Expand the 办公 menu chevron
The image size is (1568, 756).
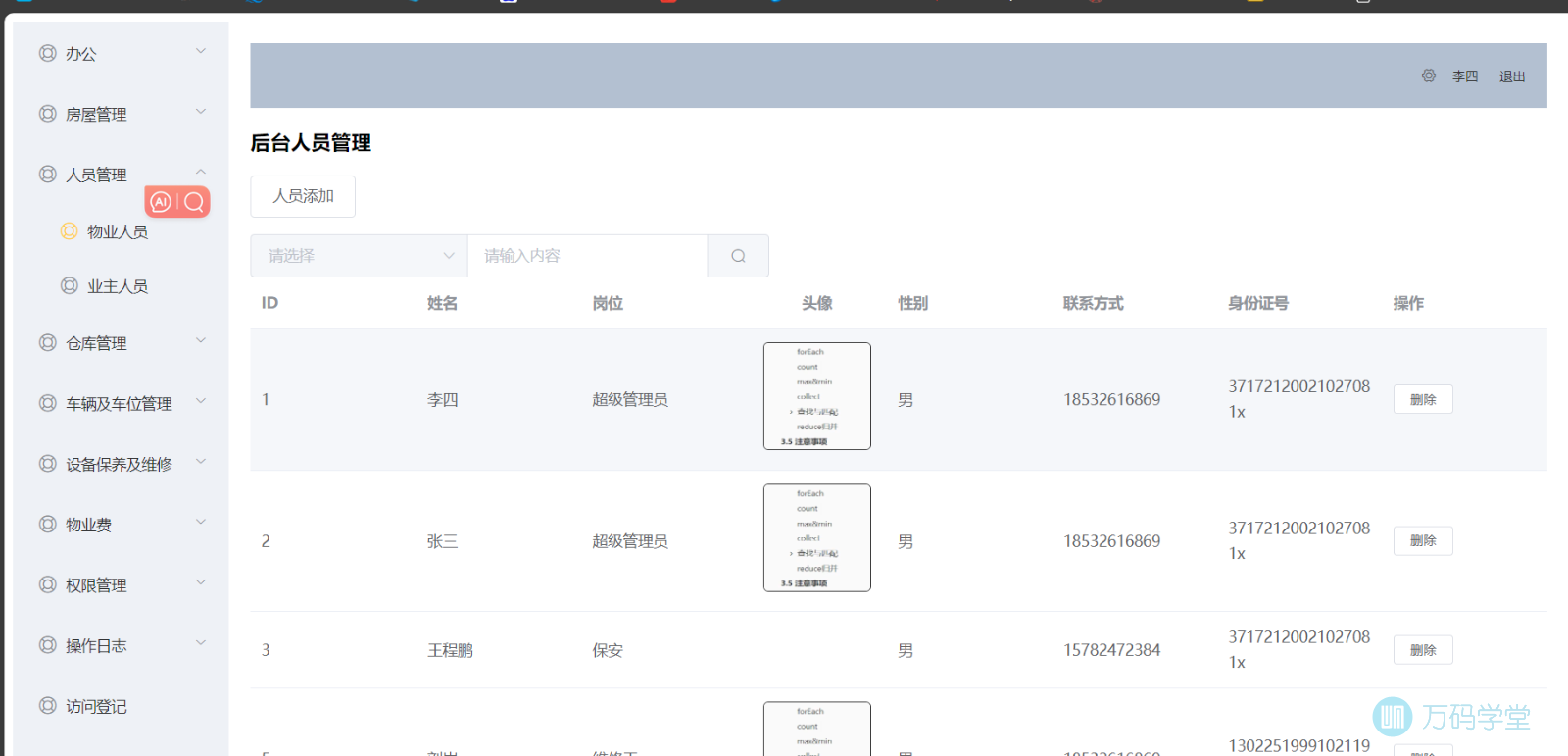(x=201, y=51)
